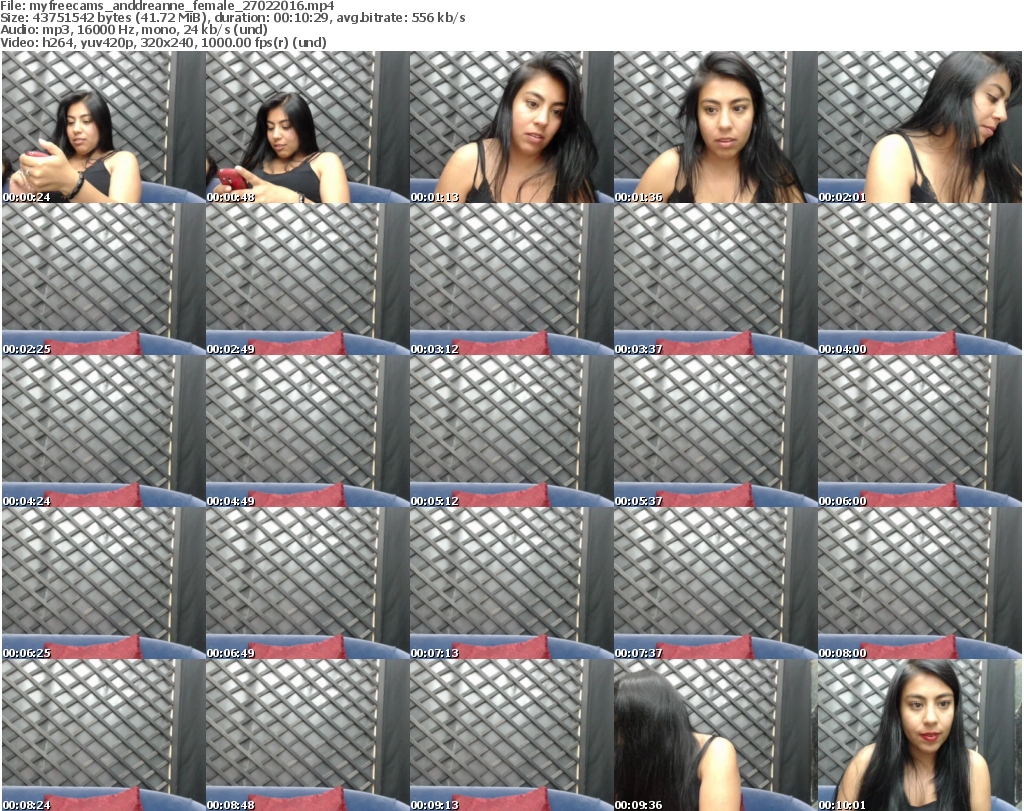
Task: Click the 00:03:37 thumbnail
Action: (x=716, y=279)
